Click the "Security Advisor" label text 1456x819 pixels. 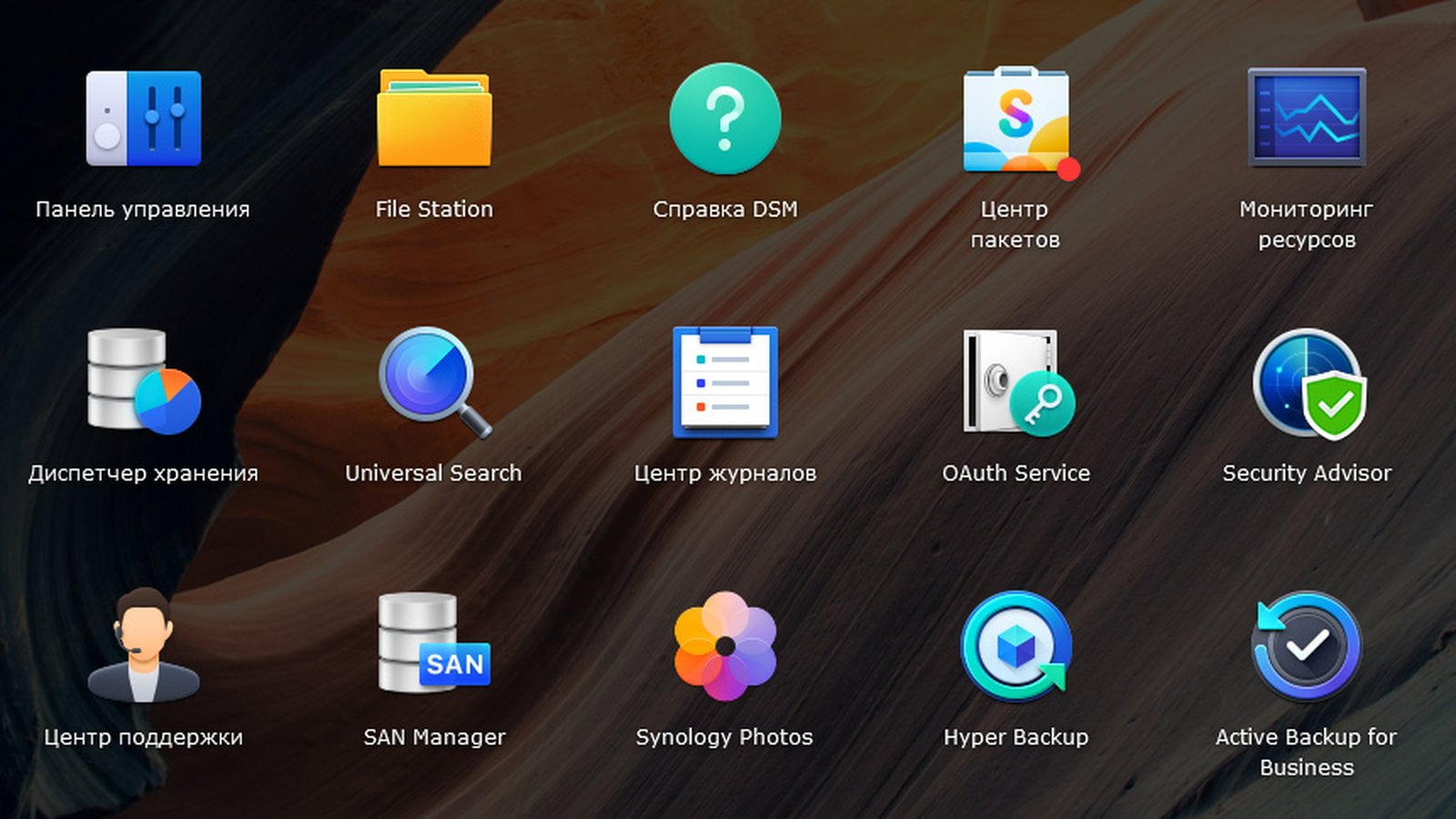(1307, 473)
